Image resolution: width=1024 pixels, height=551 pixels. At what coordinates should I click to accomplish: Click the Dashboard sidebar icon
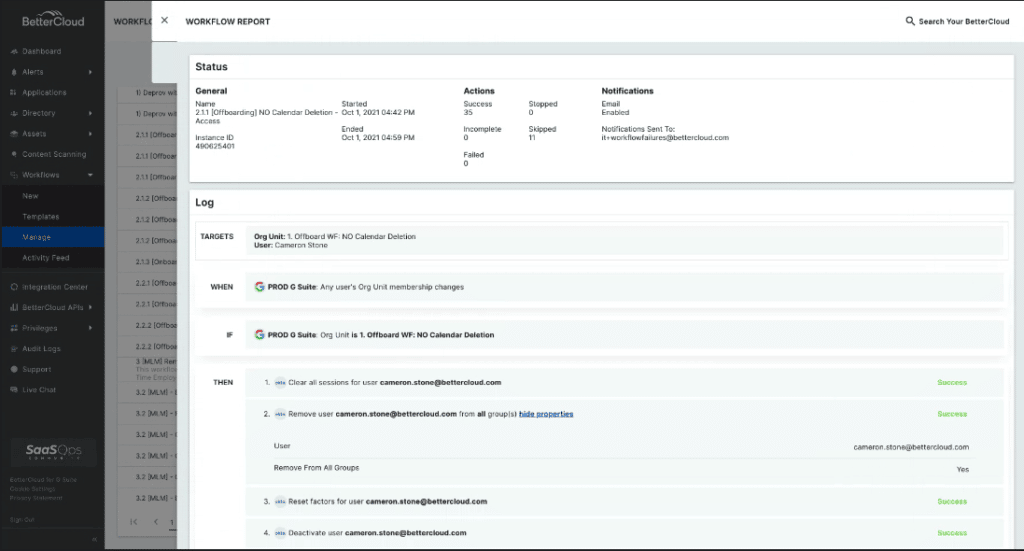coord(14,52)
